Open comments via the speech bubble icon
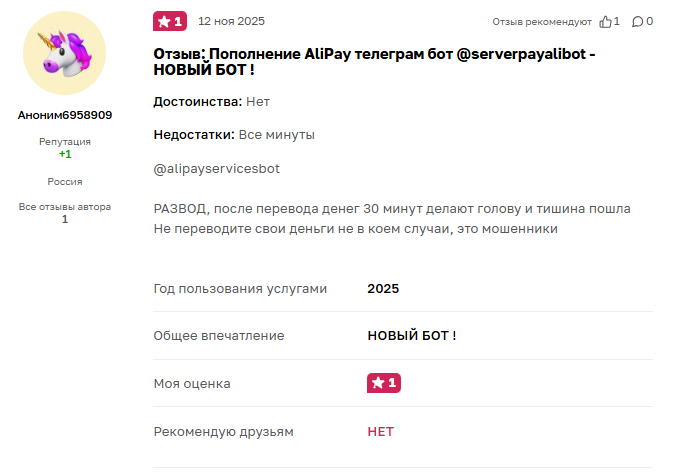 (637, 21)
